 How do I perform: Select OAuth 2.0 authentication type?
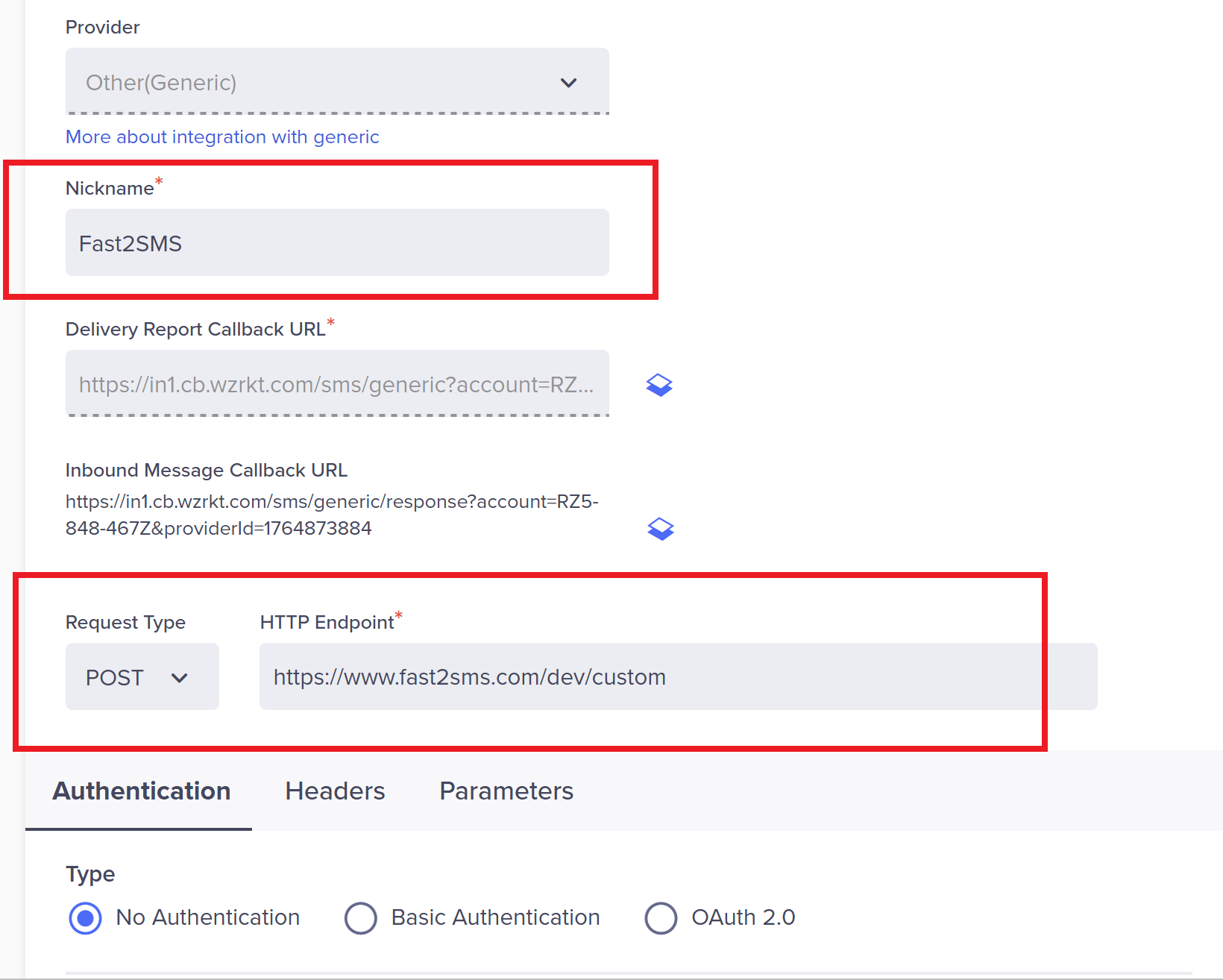661,917
